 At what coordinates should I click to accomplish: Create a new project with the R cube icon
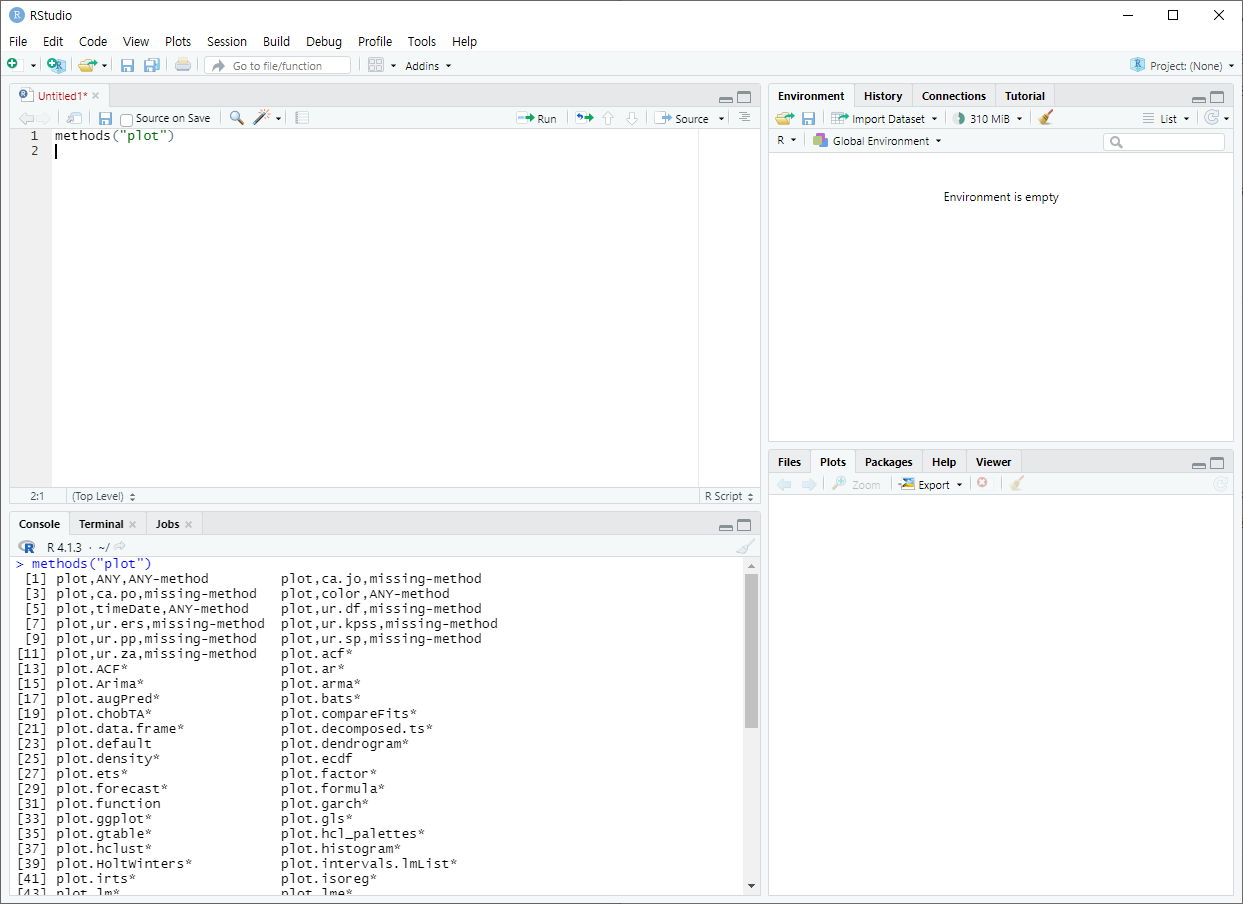pos(56,65)
